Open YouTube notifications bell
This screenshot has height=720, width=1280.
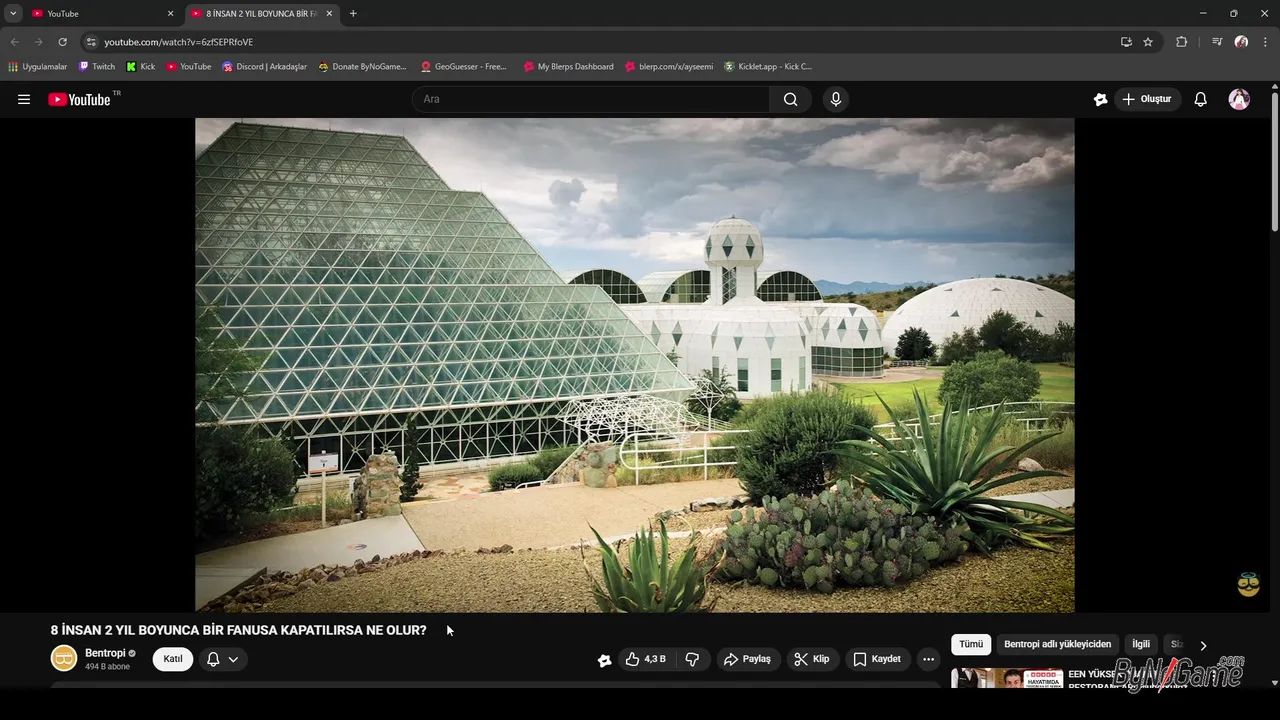(1200, 99)
